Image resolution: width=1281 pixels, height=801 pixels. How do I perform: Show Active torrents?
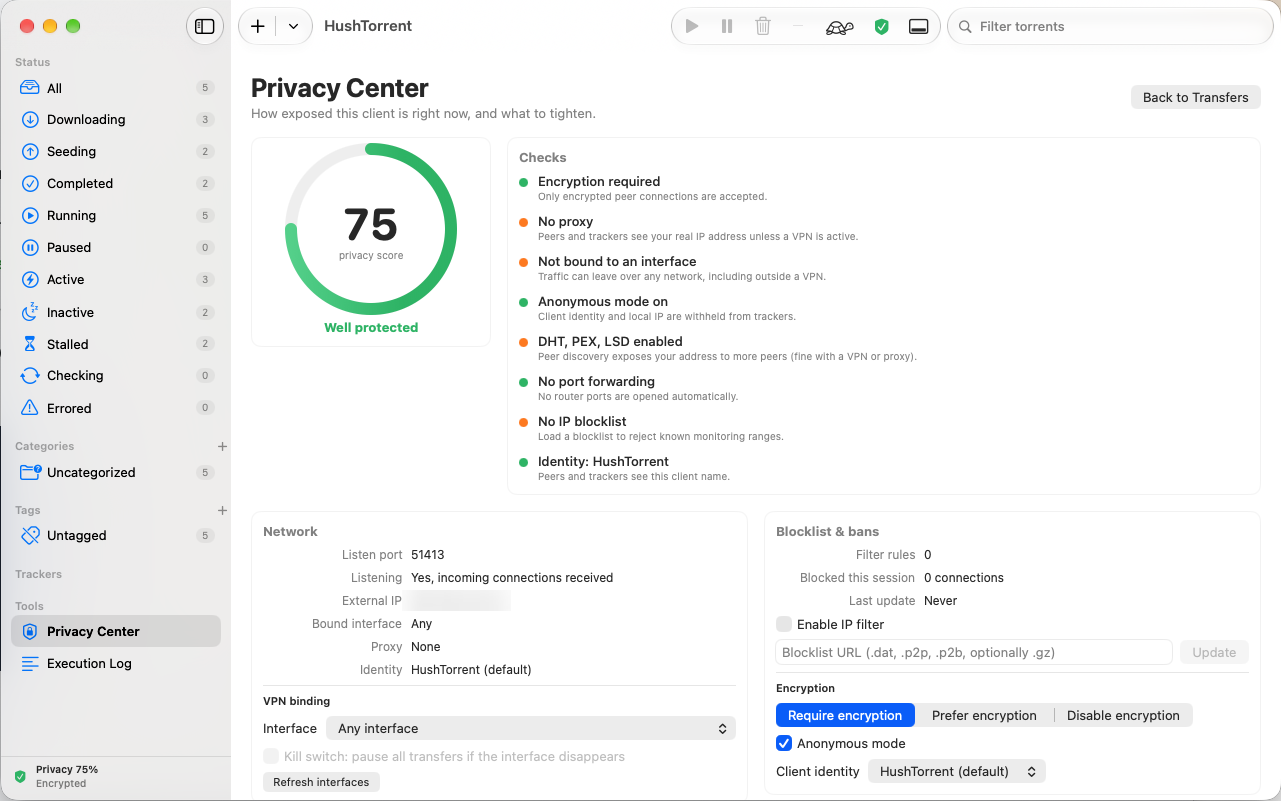click(x=116, y=280)
